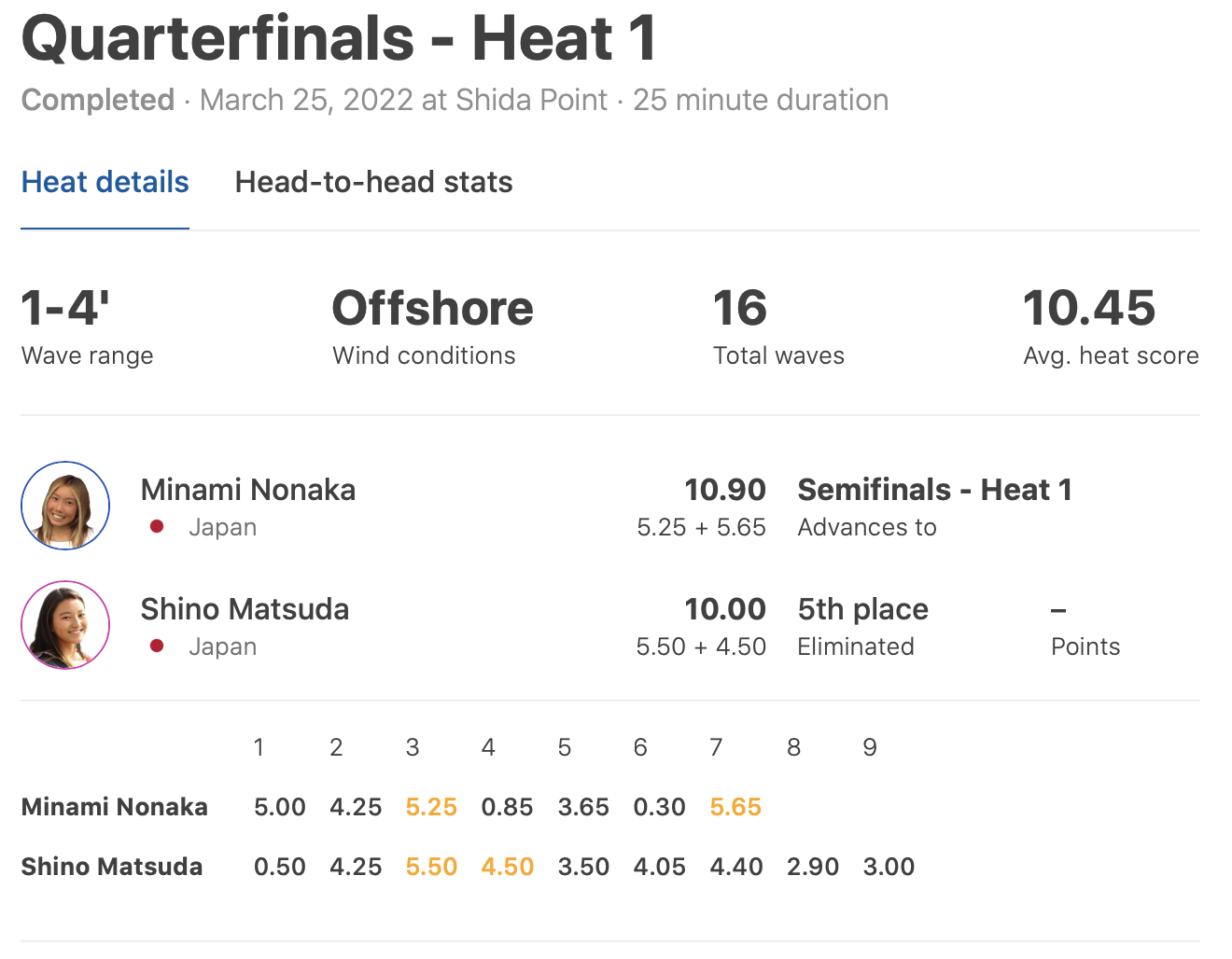The width and height of the screenshot is (1232, 959).
Task: Open Minami Nonaka's profile photo
Action: coord(65,506)
